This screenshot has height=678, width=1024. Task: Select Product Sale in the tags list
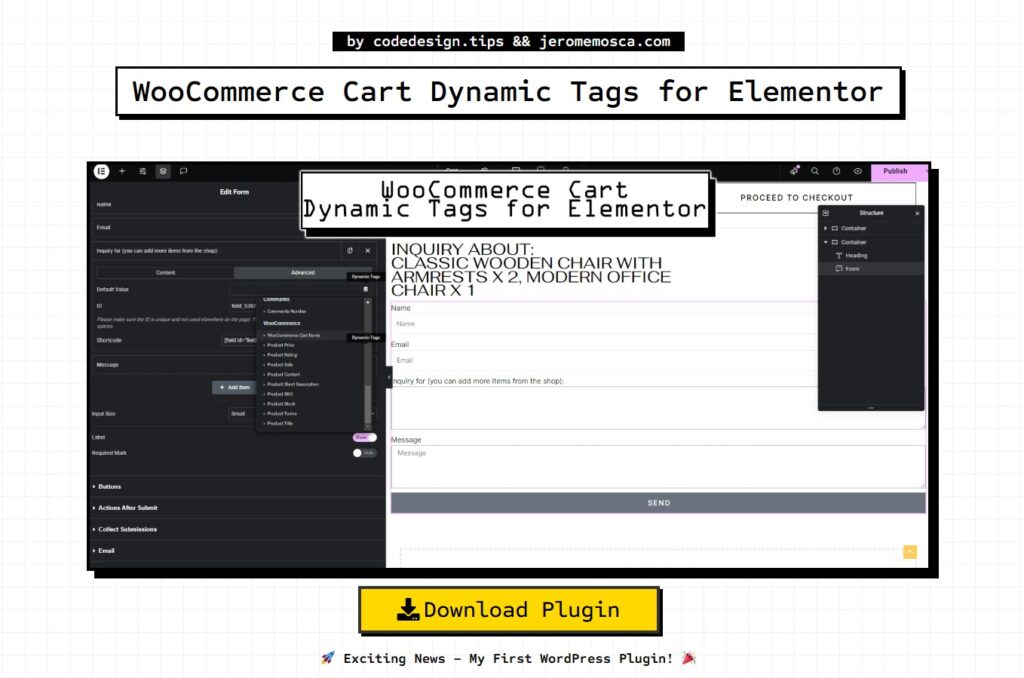click(x=280, y=365)
